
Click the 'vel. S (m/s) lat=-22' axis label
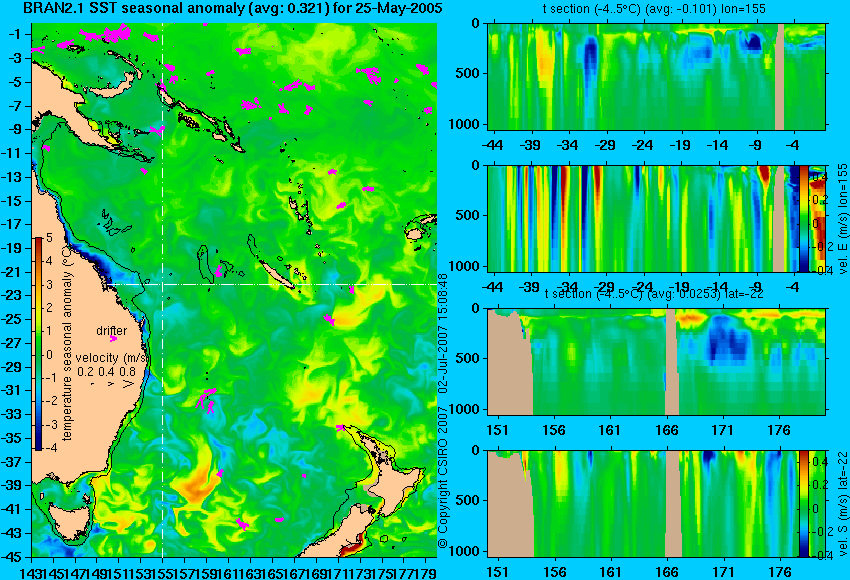coord(843,504)
